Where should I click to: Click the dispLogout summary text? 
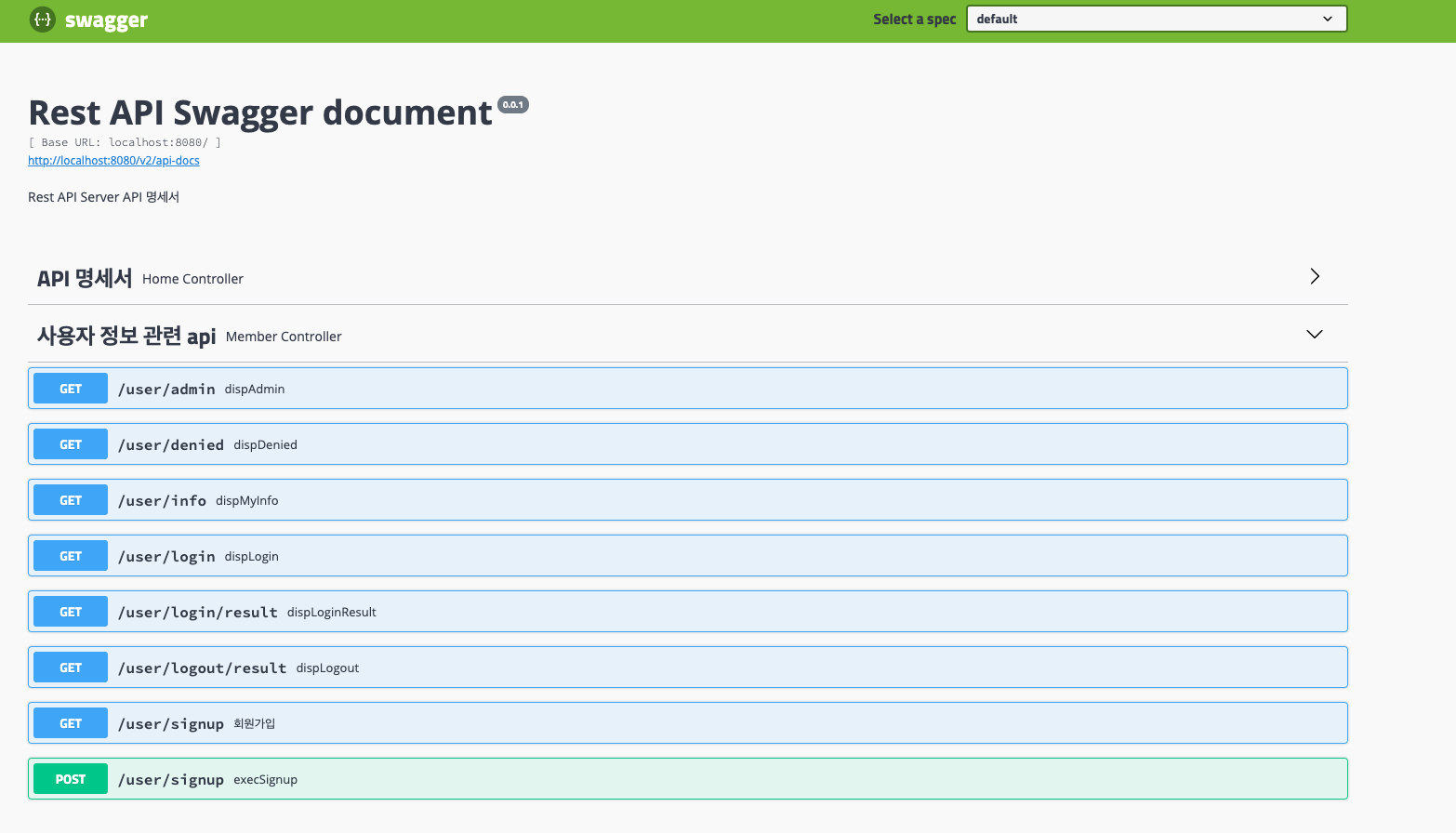point(328,668)
